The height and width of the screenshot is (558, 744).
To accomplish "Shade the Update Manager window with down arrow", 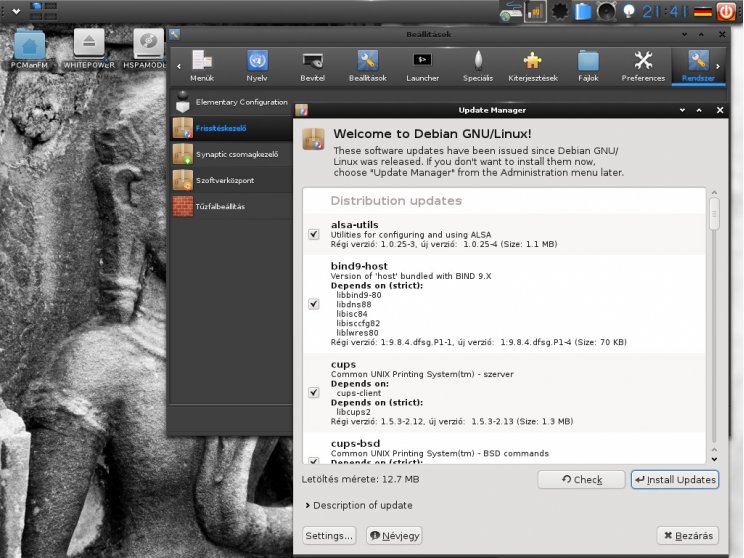I will [682, 110].
